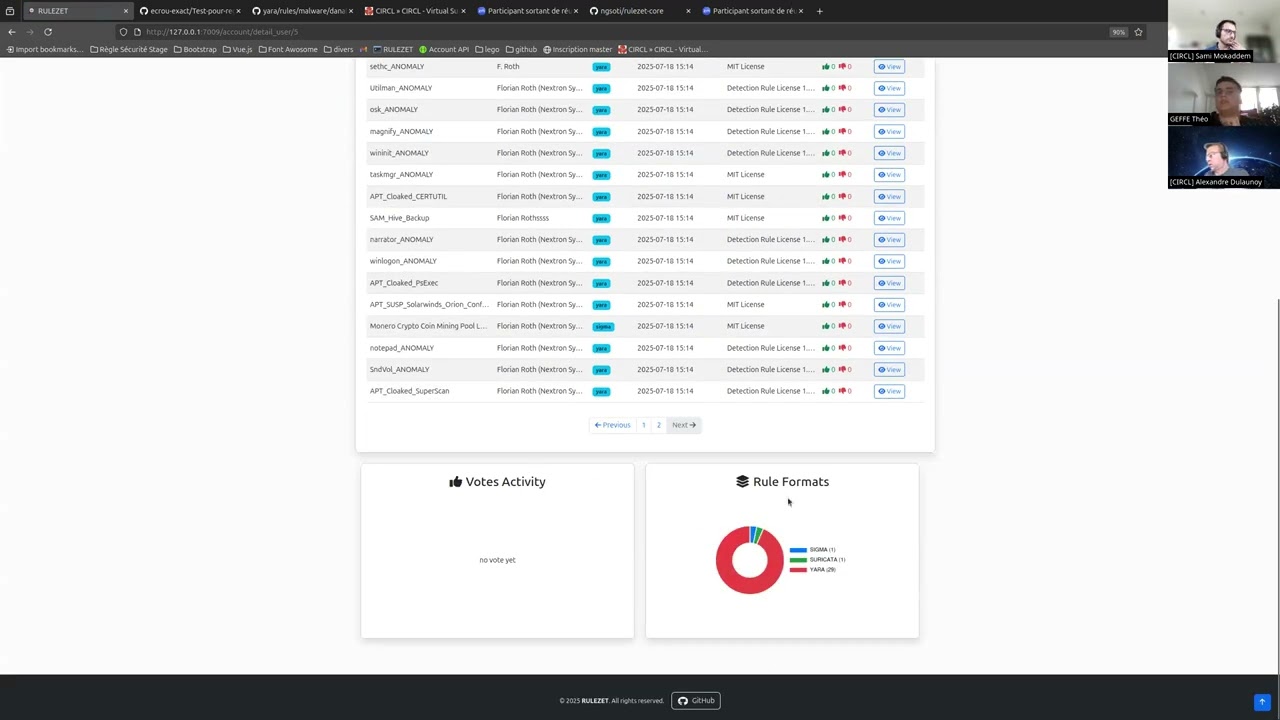Dislike the taskmgr_ANOMALY rule

843,175
